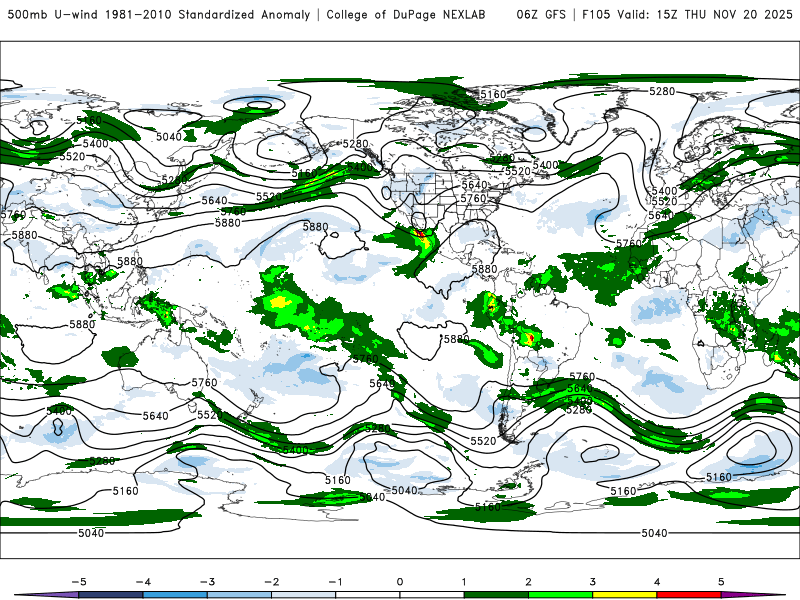The height and width of the screenshot is (600, 800).
Task: Click the '-3' colorbar tick label
Action: (x=207, y=582)
